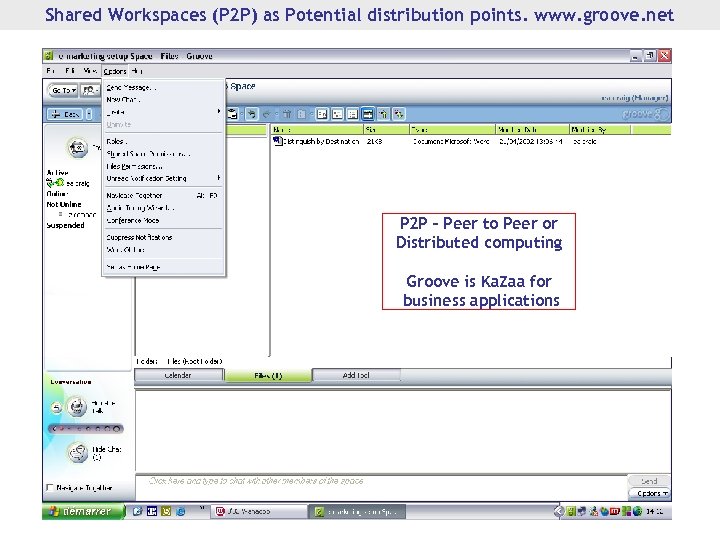Open the Go To dropdown button
Image resolution: width=720 pixels, height=540 pixels.
coord(63,90)
